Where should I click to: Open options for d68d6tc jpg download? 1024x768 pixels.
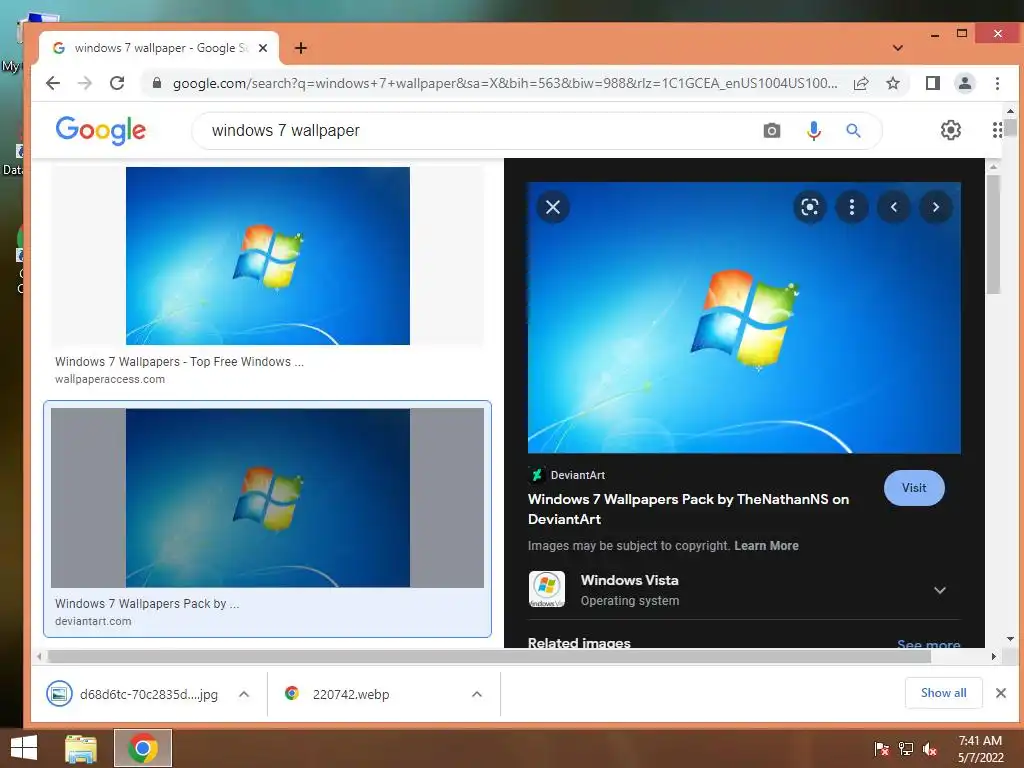coord(244,694)
